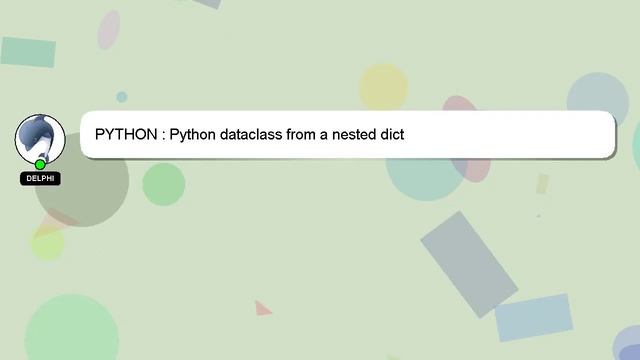The image size is (640, 360).
Task: Click the large pale green circle bottom-left
Action: pyautogui.click(x=72, y=329)
